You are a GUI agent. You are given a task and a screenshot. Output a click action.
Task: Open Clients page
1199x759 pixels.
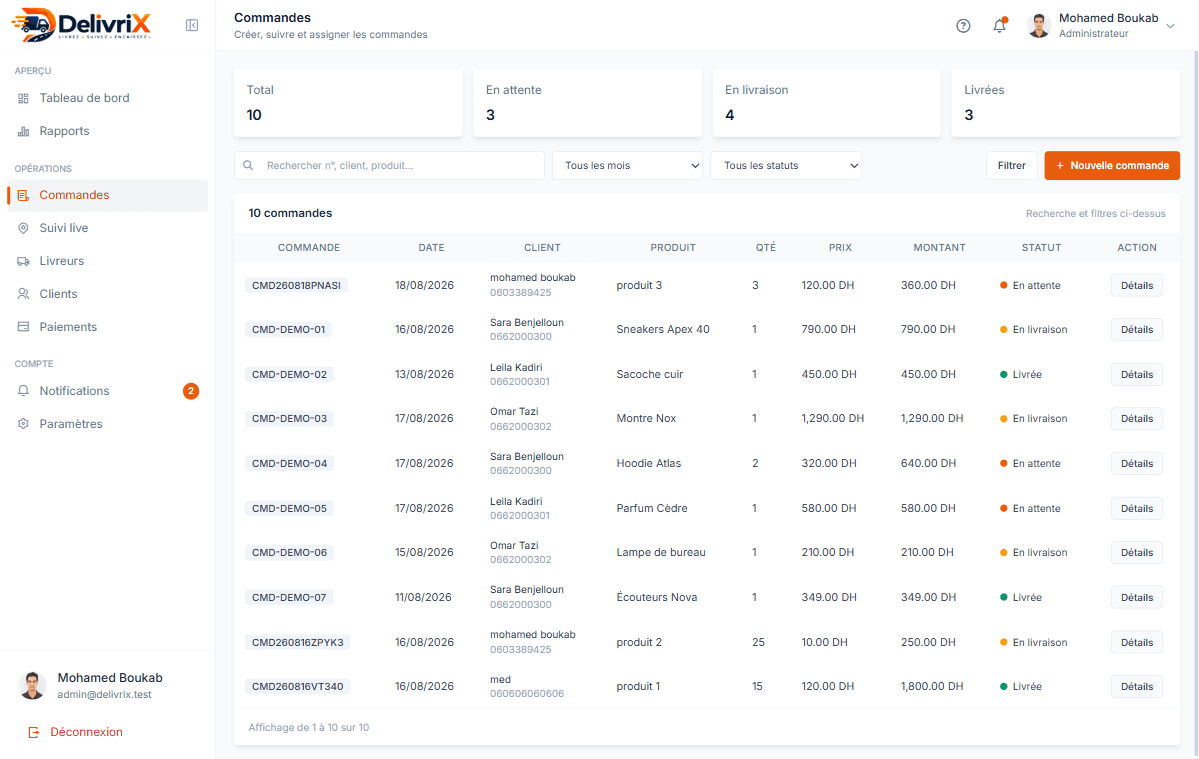click(107, 294)
